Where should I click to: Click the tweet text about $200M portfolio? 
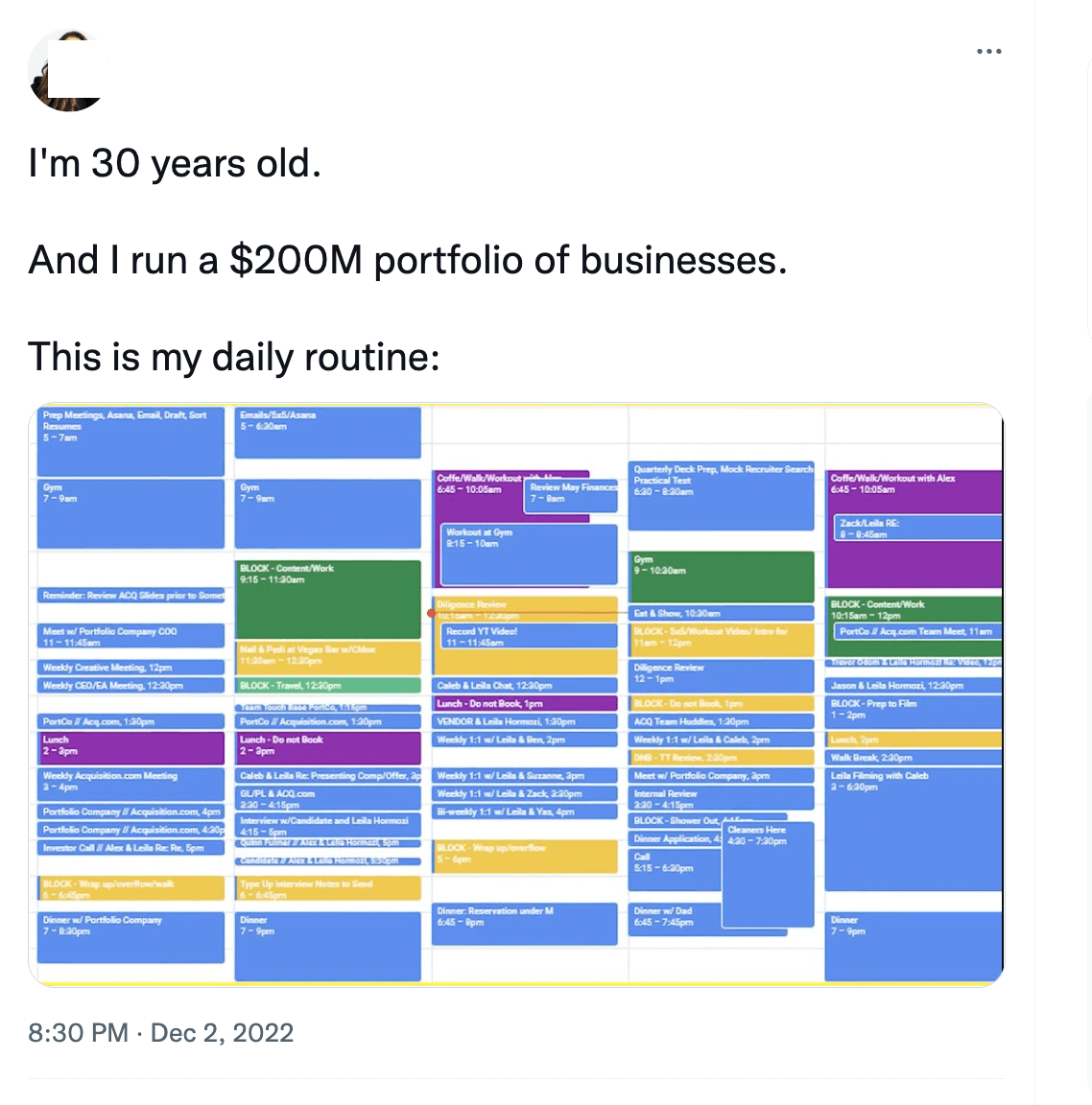point(408,260)
